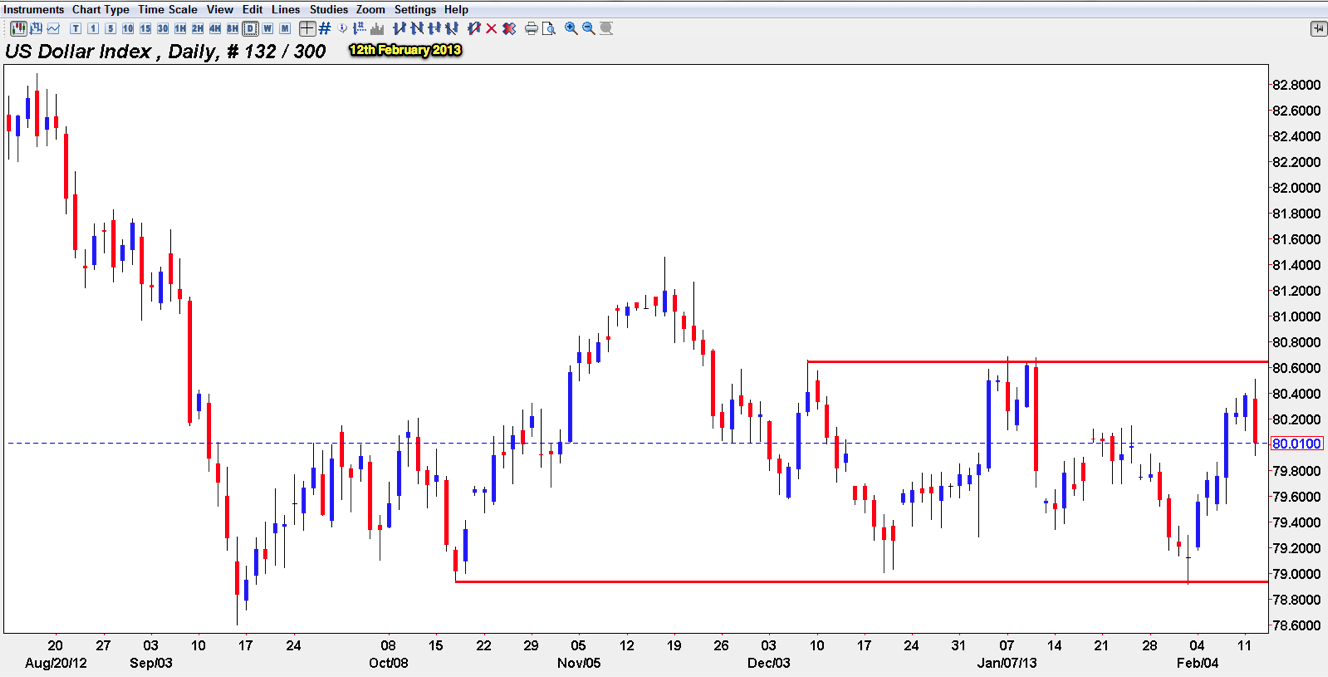Image resolution: width=1328 pixels, height=677 pixels.
Task: Click the lower red support line
Action: [861, 581]
